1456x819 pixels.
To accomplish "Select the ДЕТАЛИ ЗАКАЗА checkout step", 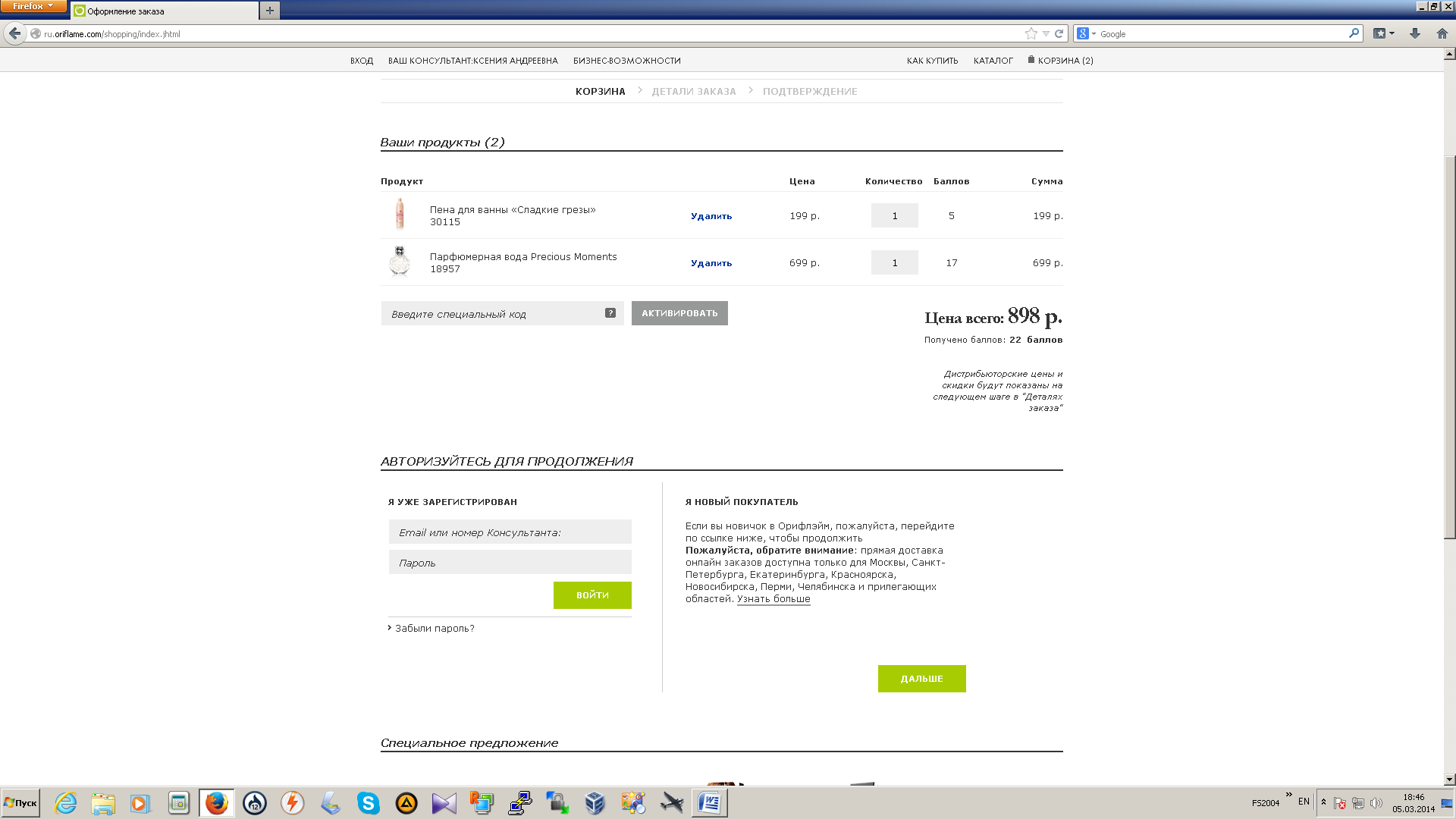I will click(694, 91).
